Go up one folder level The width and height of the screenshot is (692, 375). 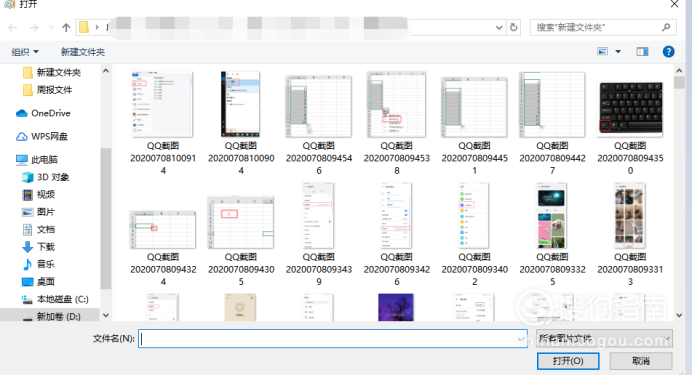coord(66,28)
